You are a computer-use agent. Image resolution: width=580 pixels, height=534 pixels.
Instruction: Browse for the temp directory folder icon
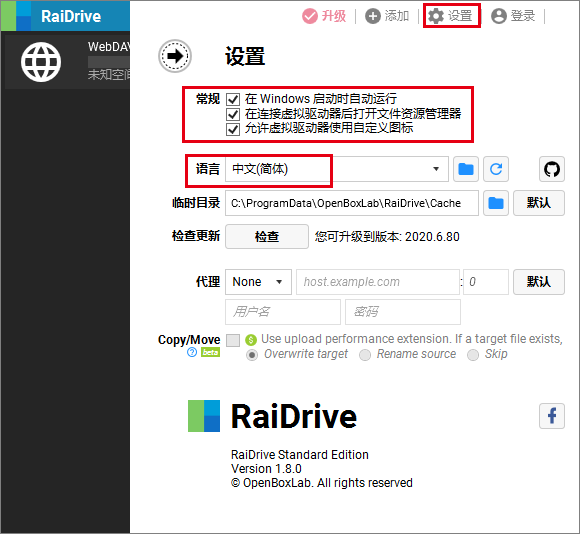496,203
